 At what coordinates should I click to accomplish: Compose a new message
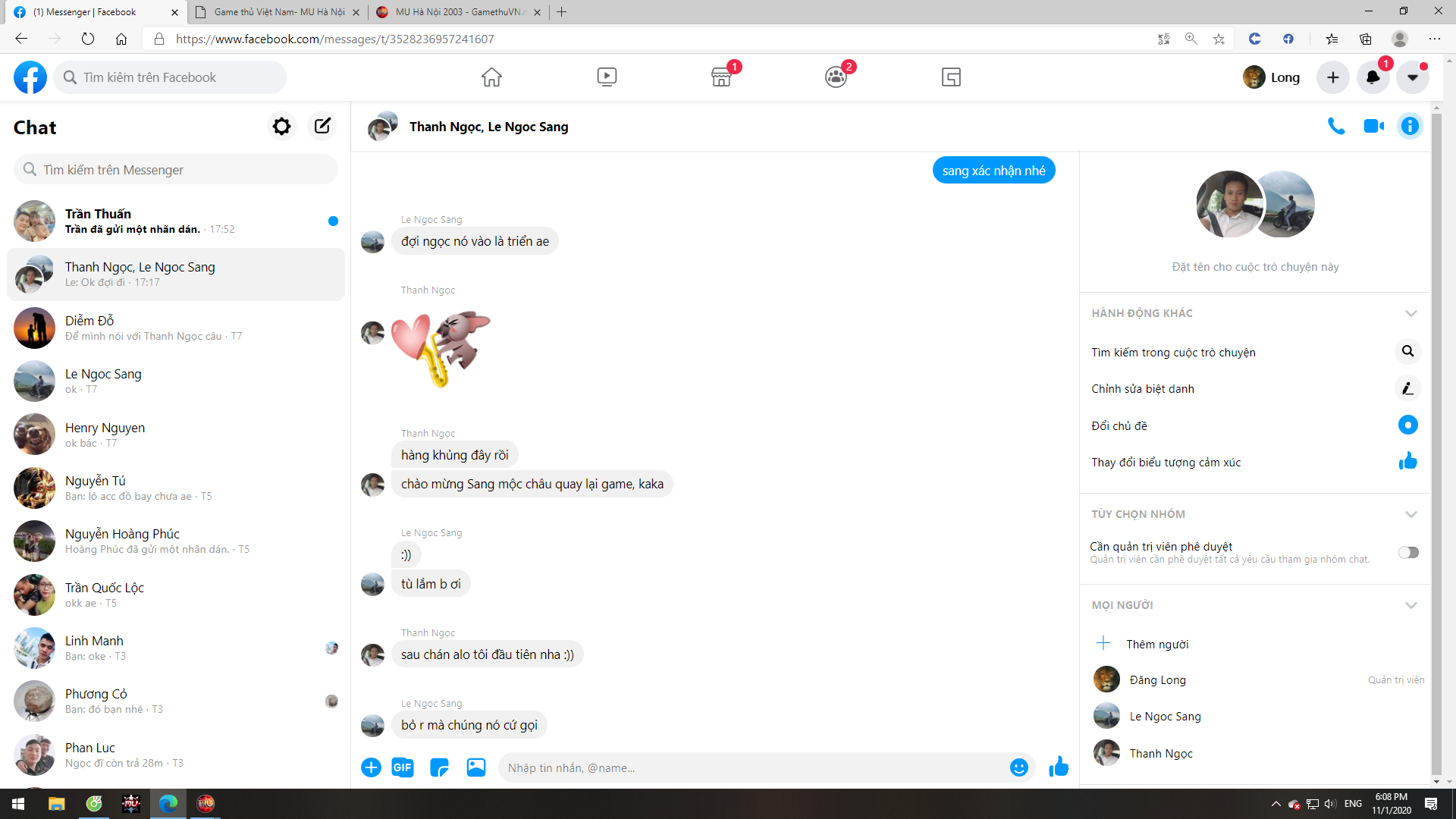322,126
